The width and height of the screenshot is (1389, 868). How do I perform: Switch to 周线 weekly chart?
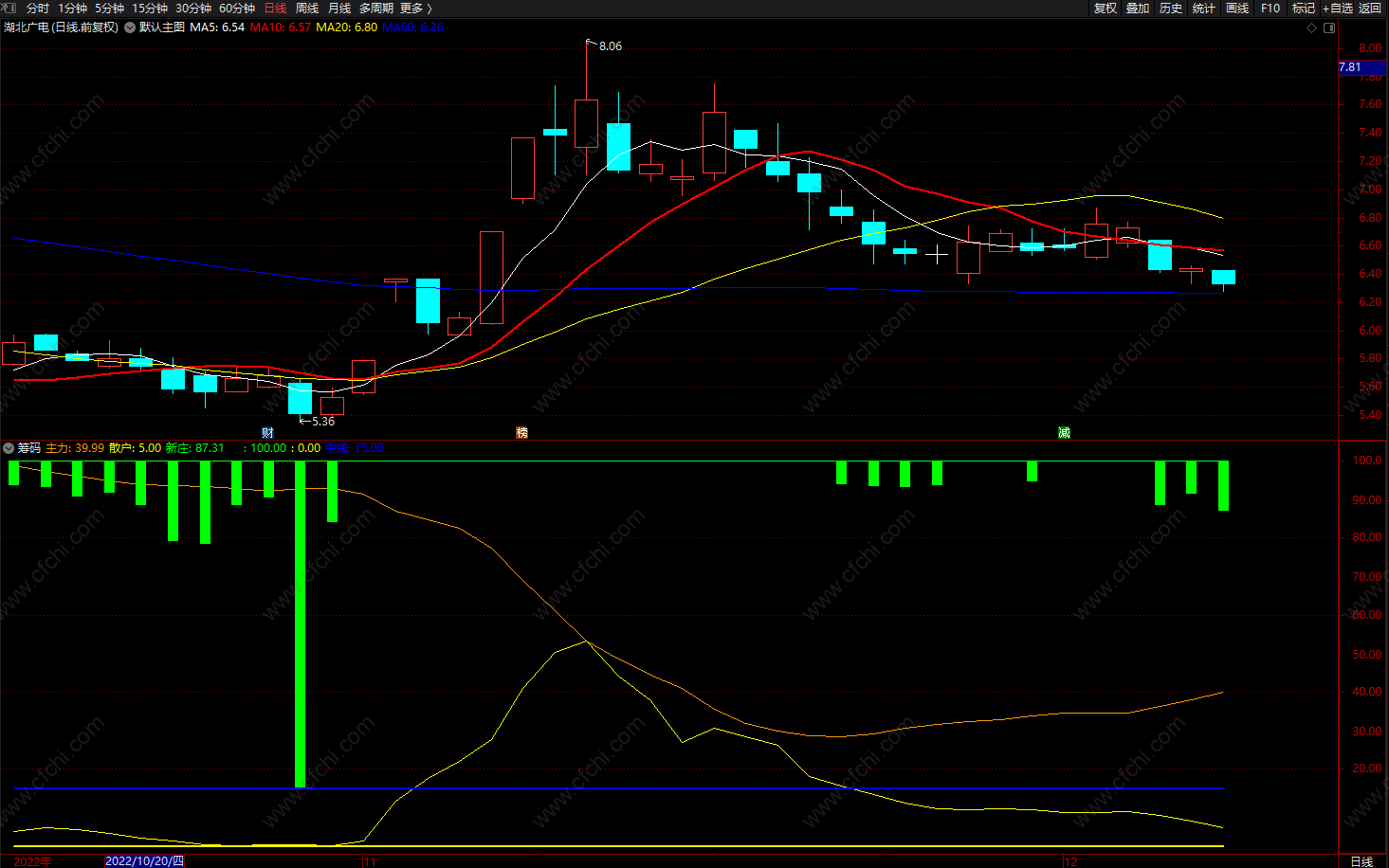tap(307, 9)
